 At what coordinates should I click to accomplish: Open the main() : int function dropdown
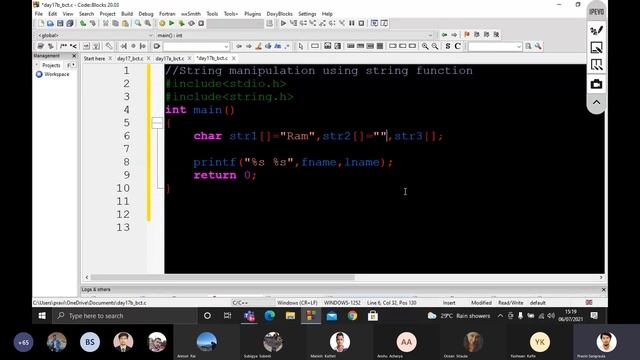pos(295,36)
